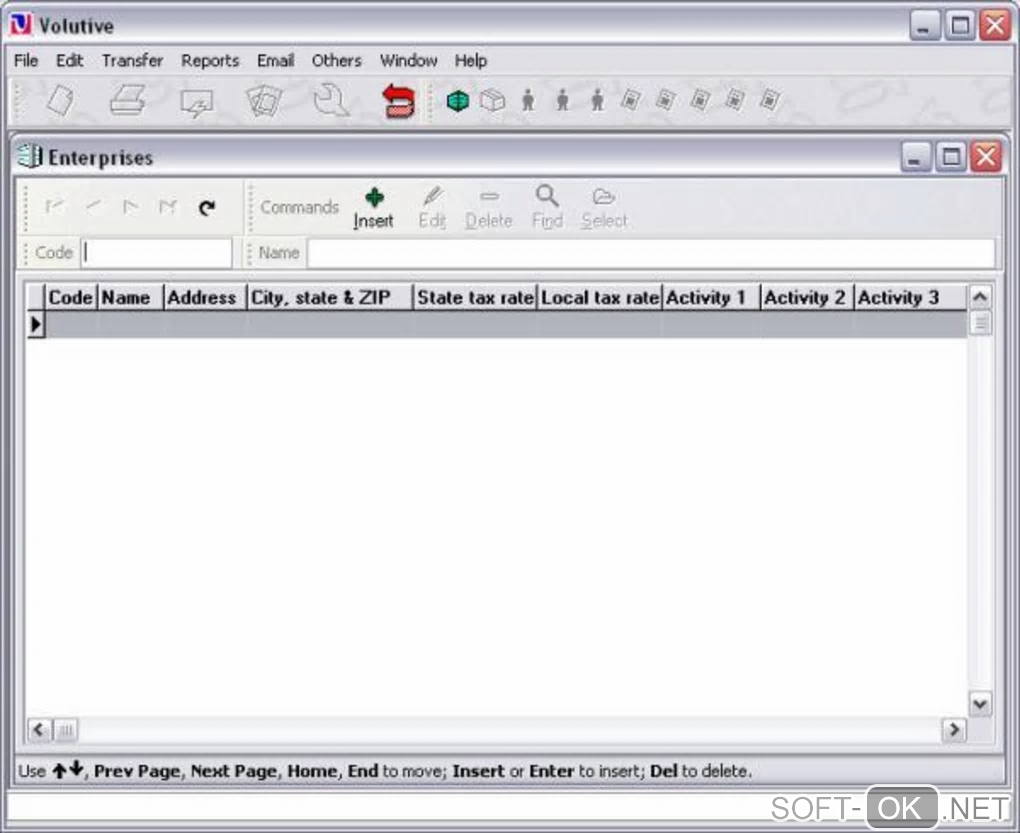Go to next record navigation arrow
The image size is (1020, 833).
pos(131,207)
